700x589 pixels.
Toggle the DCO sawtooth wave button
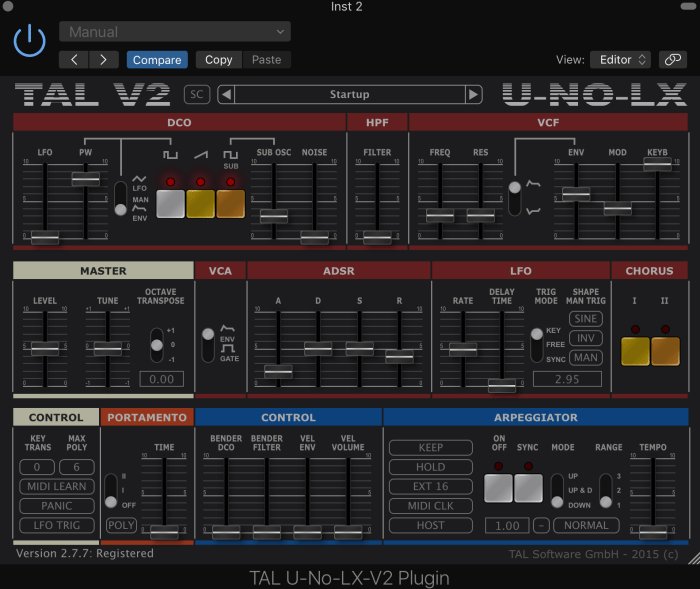point(200,203)
